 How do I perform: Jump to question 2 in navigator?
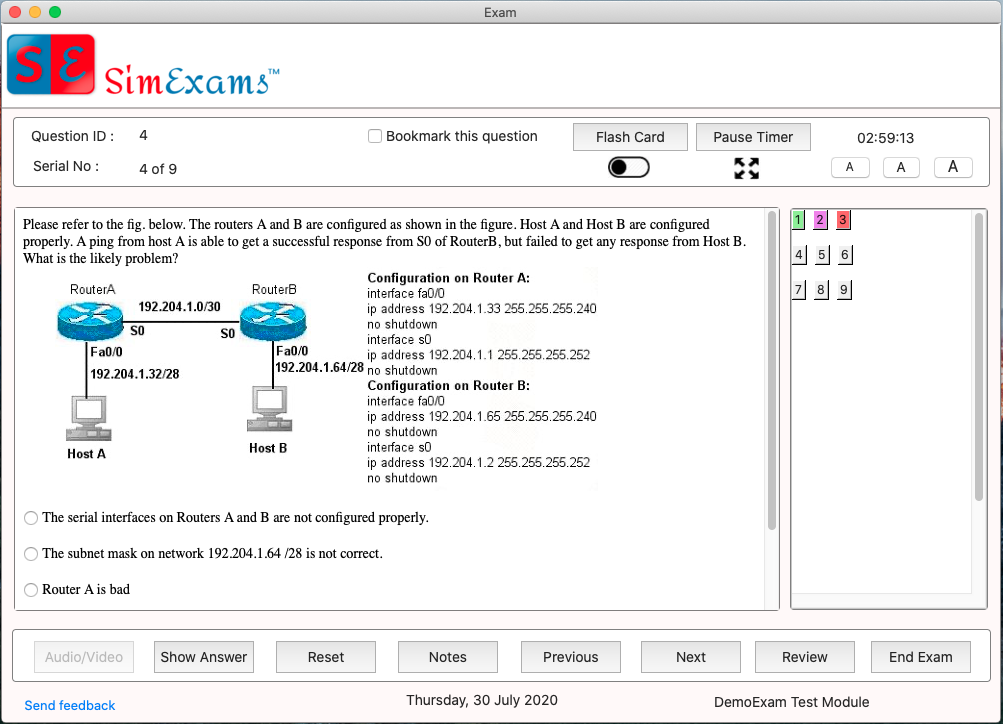(x=820, y=220)
